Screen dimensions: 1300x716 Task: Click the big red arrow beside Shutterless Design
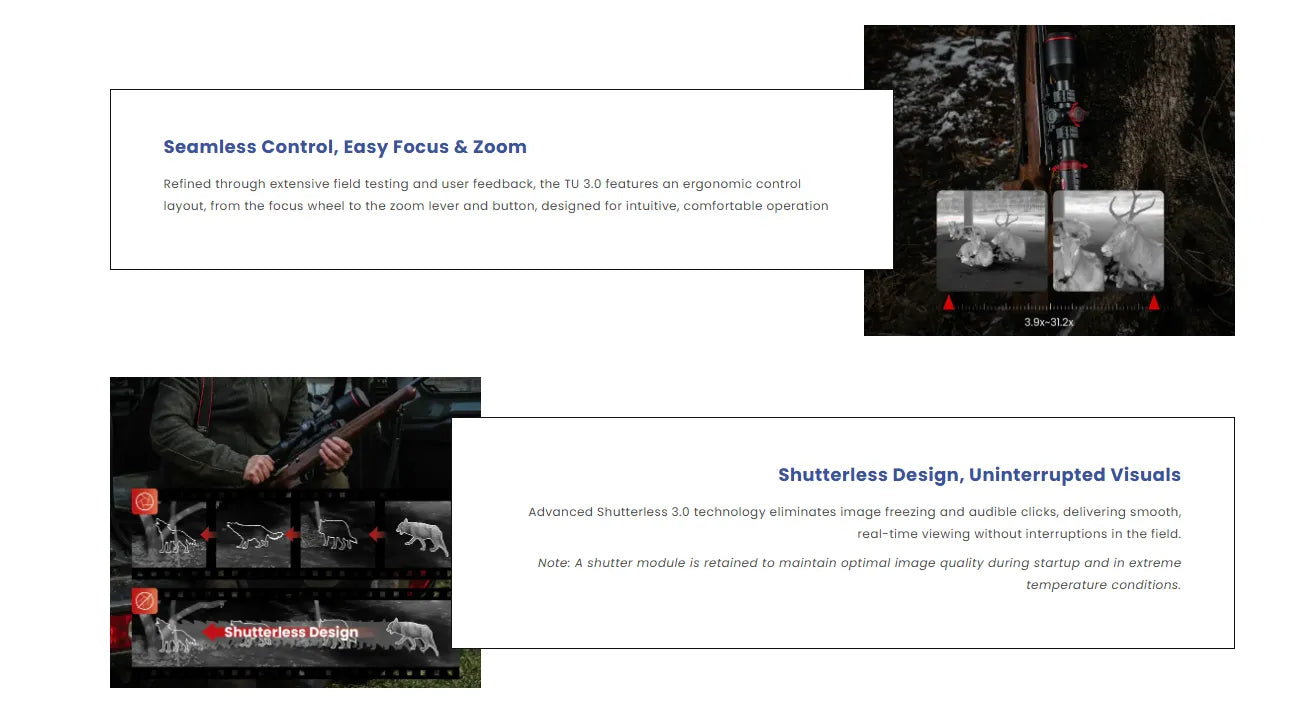click(x=211, y=632)
